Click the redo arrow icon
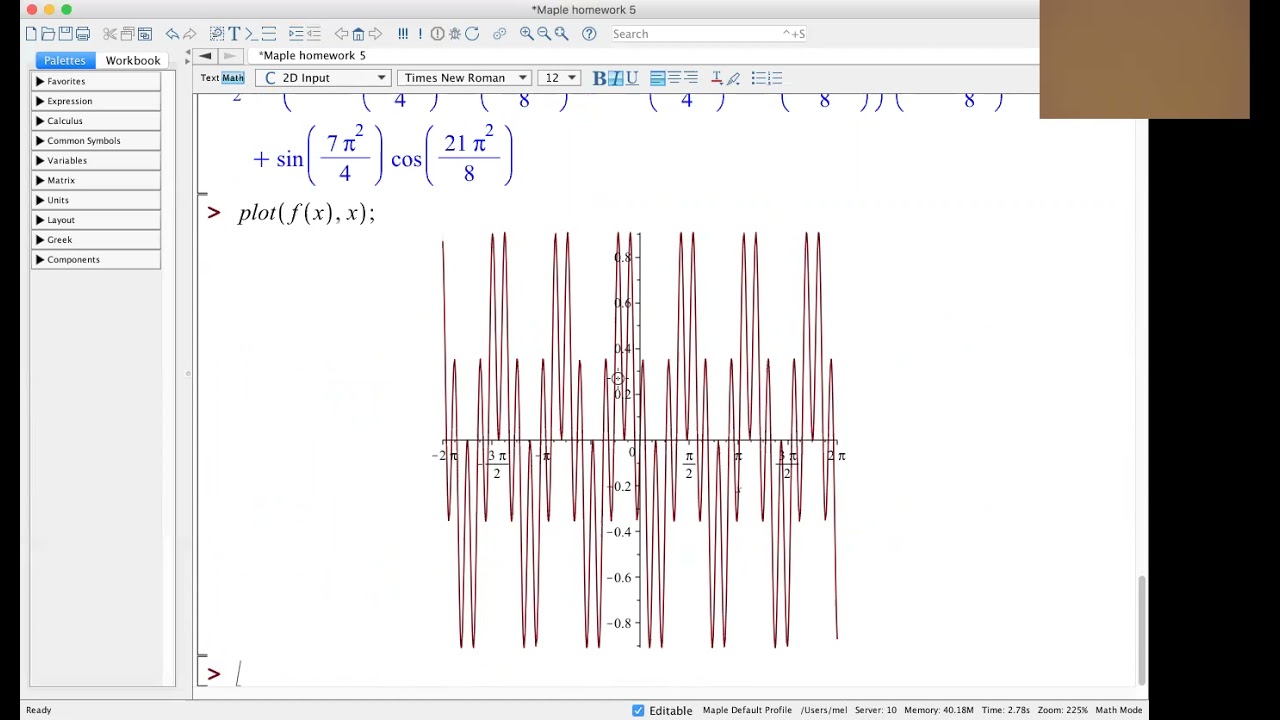The height and width of the screenshot is (720, 1280). pyautogui.click(x=189, y=34)
